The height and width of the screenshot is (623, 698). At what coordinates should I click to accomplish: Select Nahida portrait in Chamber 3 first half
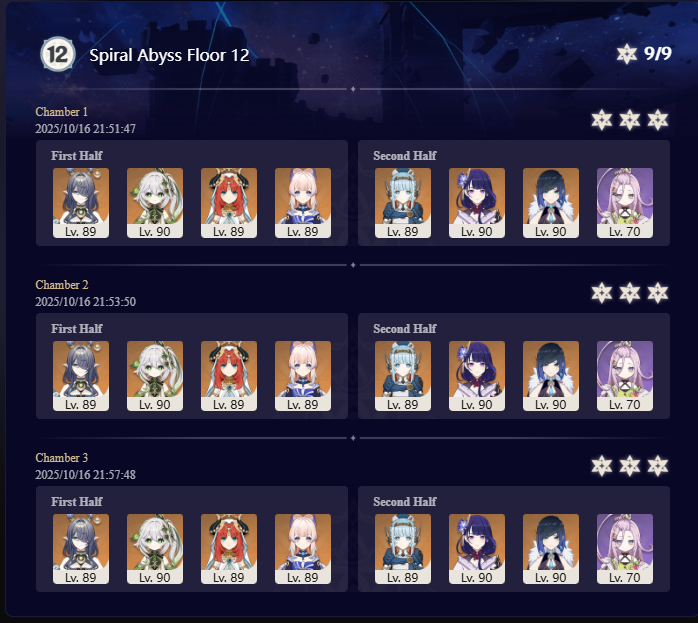[155, 549]
